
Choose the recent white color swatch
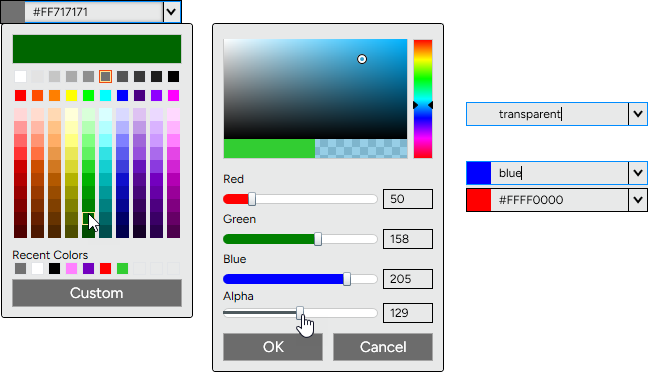[x=37, y=269]
